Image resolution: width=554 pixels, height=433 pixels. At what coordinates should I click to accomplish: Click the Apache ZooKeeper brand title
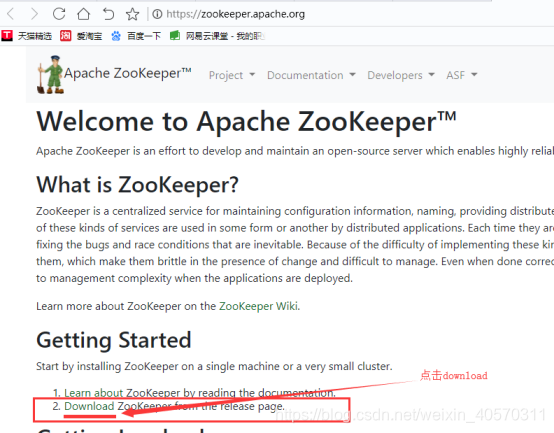(128, 73)
